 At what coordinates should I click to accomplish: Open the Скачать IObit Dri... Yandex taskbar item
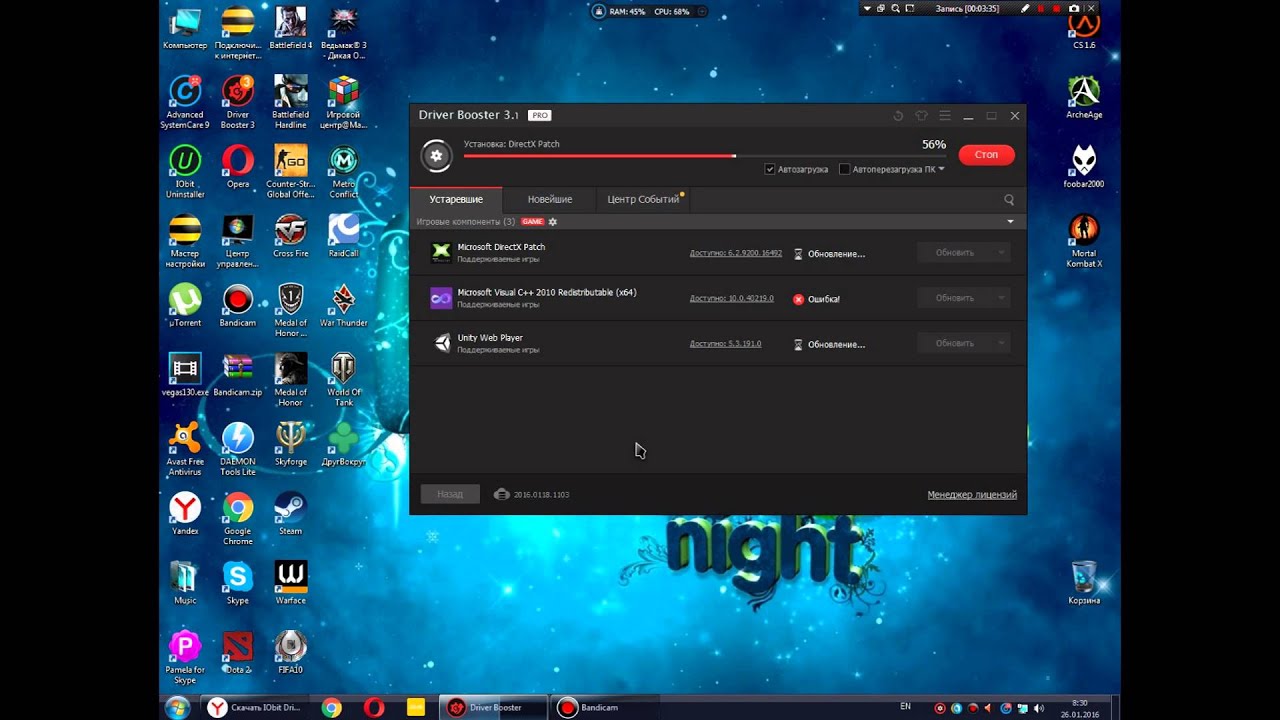(254, 707)
